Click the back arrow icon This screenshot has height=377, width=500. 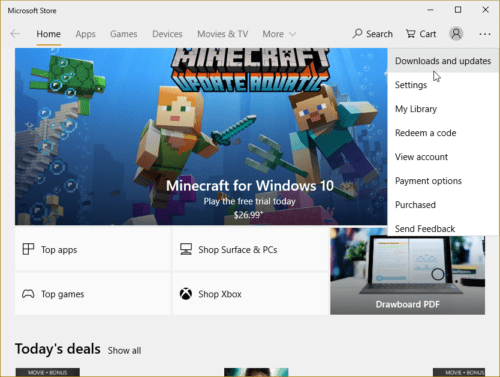click(x=15, y=34)
